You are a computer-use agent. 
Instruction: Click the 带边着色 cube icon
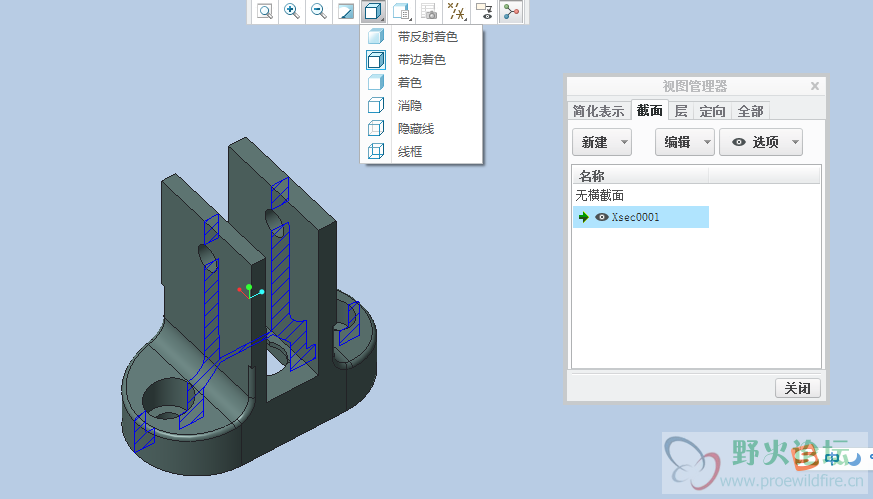pos(376,60)
